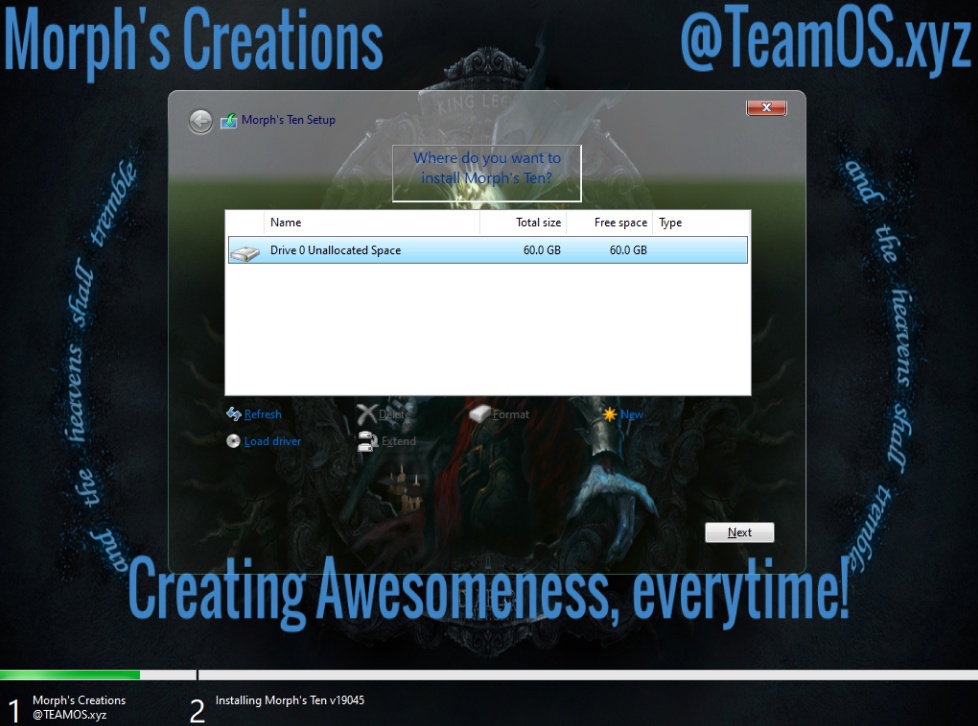Click the "Morph's Creations @TEAMOS.xyz" step label
The height and width of the screenshot is (726, 978).
click(79, 707)
